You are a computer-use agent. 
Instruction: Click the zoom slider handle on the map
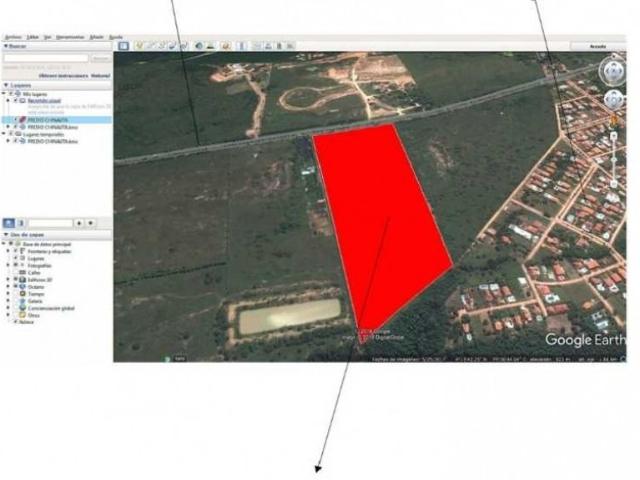(x=613, y=160)
